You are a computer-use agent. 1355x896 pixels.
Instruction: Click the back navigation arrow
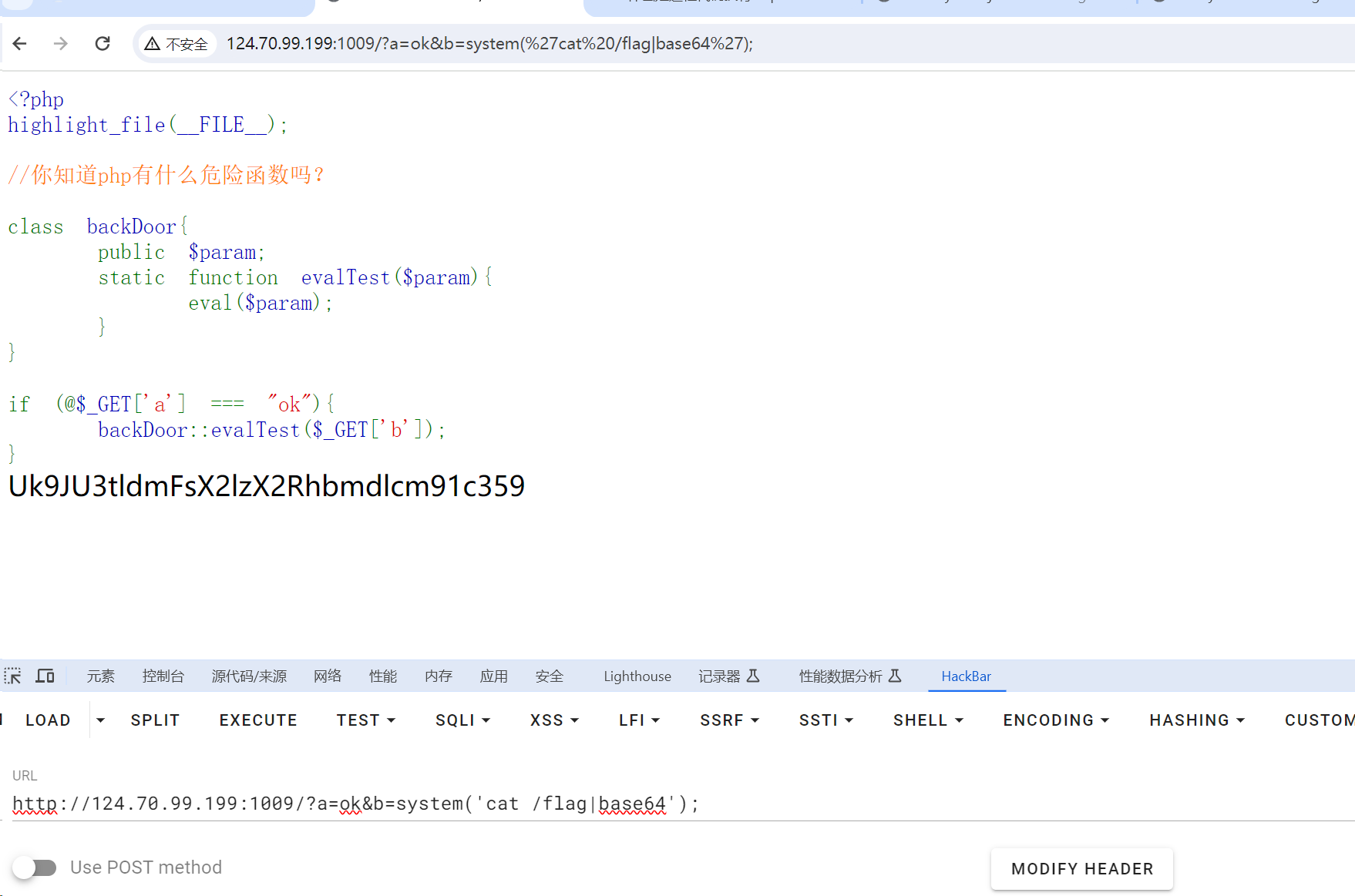[19, 44]
